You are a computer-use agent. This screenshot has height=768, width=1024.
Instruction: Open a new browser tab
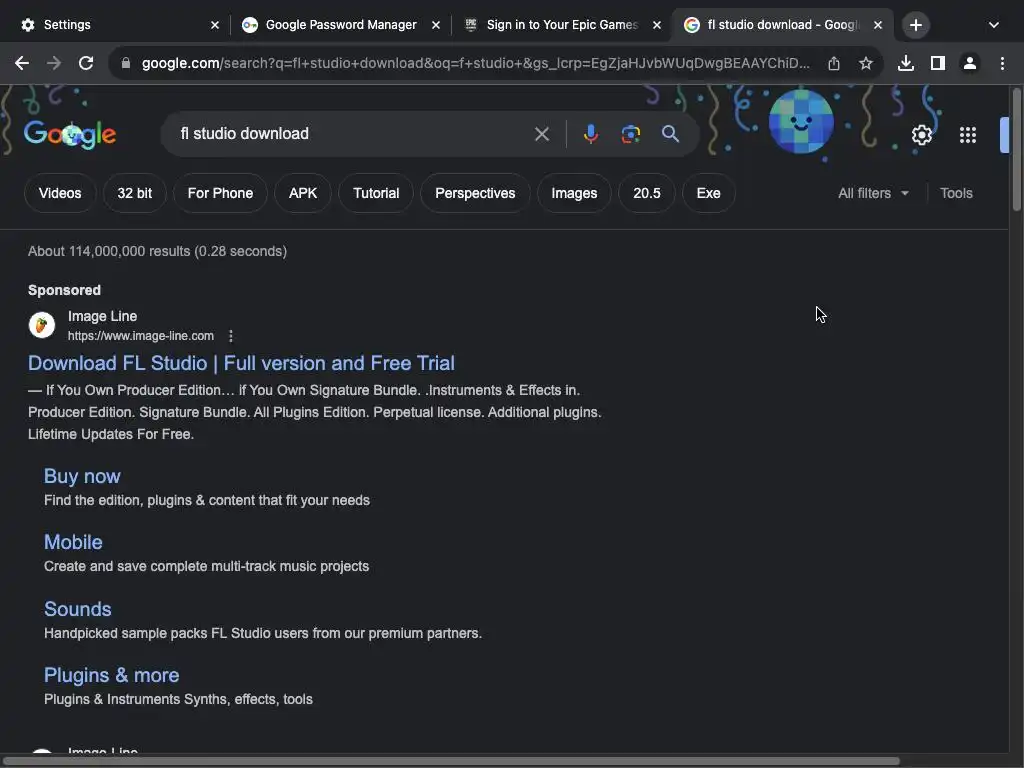[916, 25]
